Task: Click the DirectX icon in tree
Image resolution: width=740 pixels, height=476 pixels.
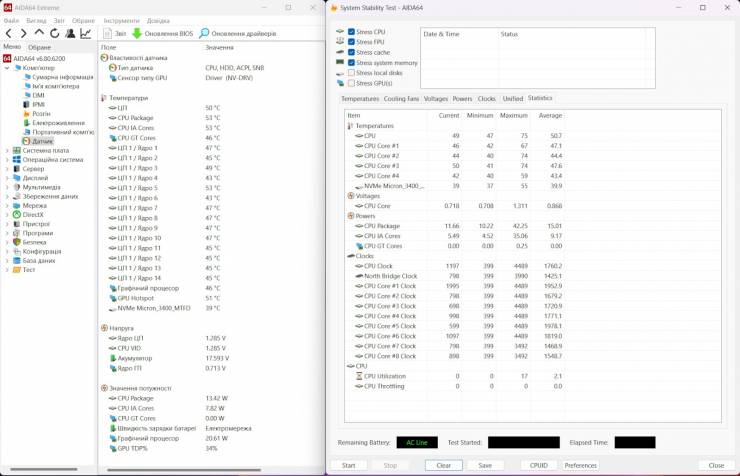Action: click(x=17, y=215)
